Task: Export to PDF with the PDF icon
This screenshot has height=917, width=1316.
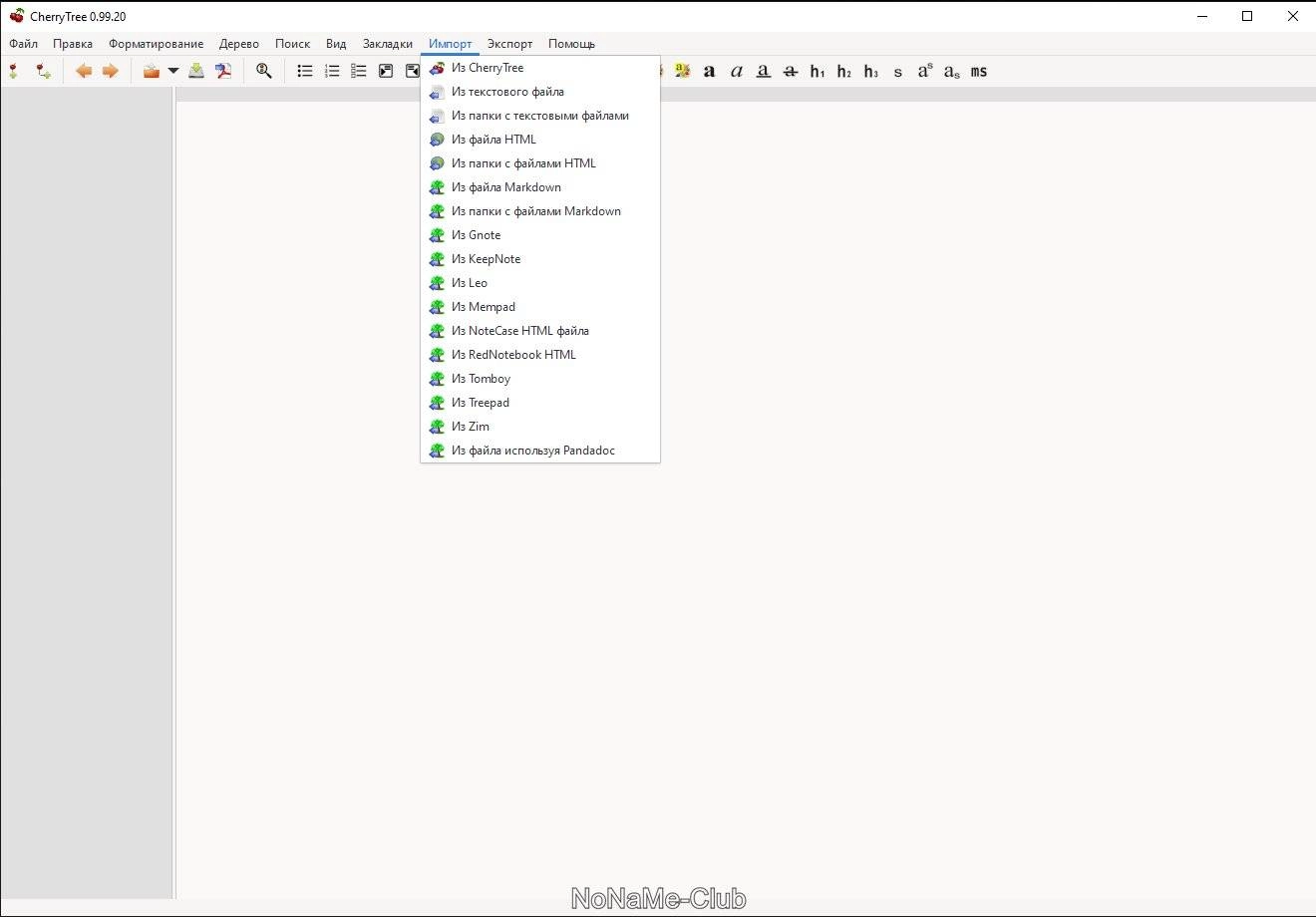Action: pos(223,71)
